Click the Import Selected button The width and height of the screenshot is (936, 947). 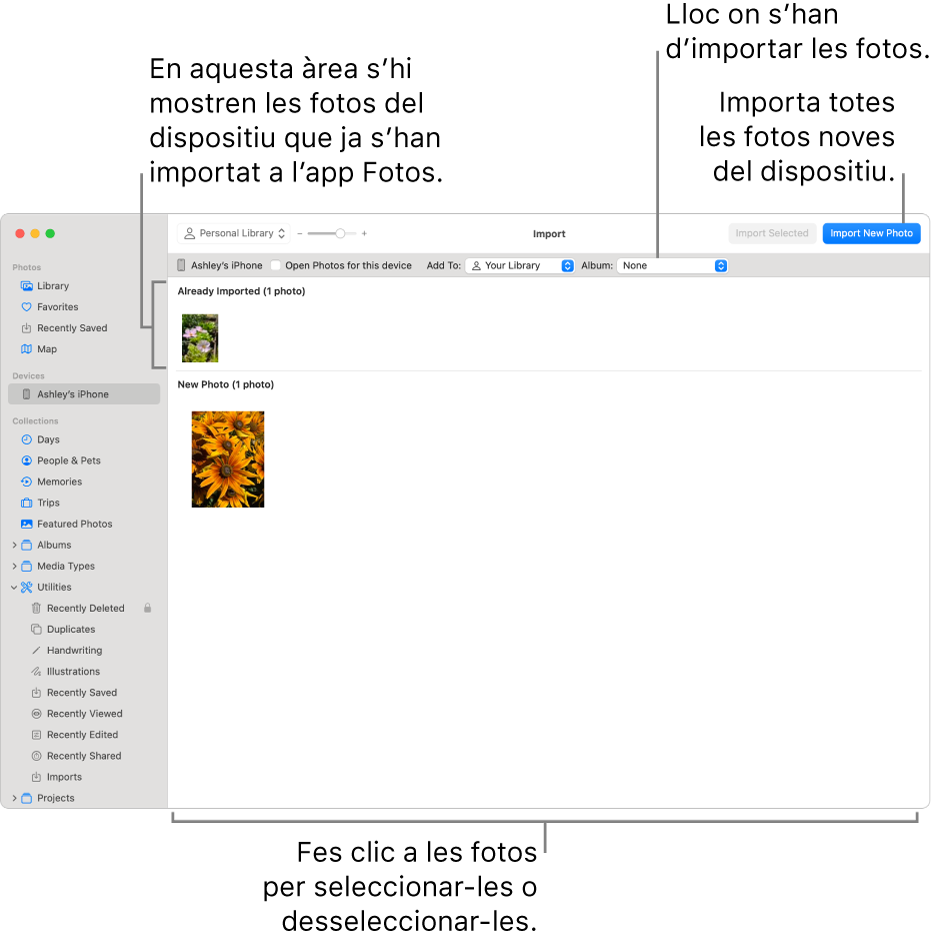click(772, 233)
